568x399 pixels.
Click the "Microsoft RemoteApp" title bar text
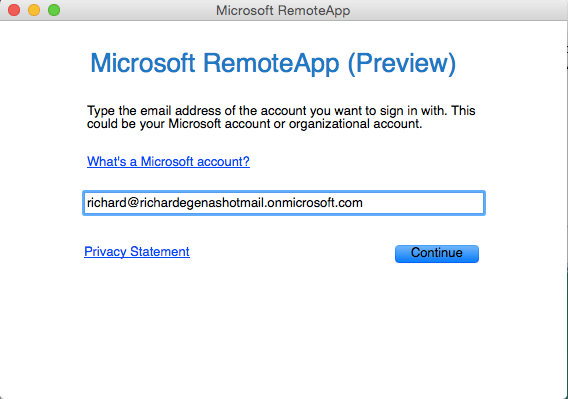pyautogui.click(x=283, y=11)
